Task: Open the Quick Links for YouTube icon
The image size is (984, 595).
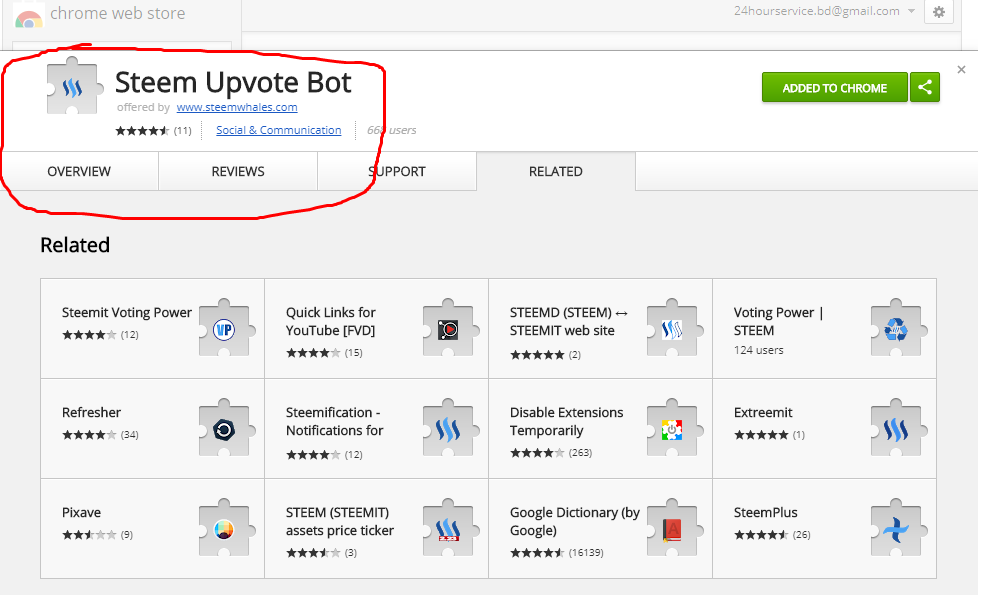Action: pyautogui.click(x=451, y=328)
